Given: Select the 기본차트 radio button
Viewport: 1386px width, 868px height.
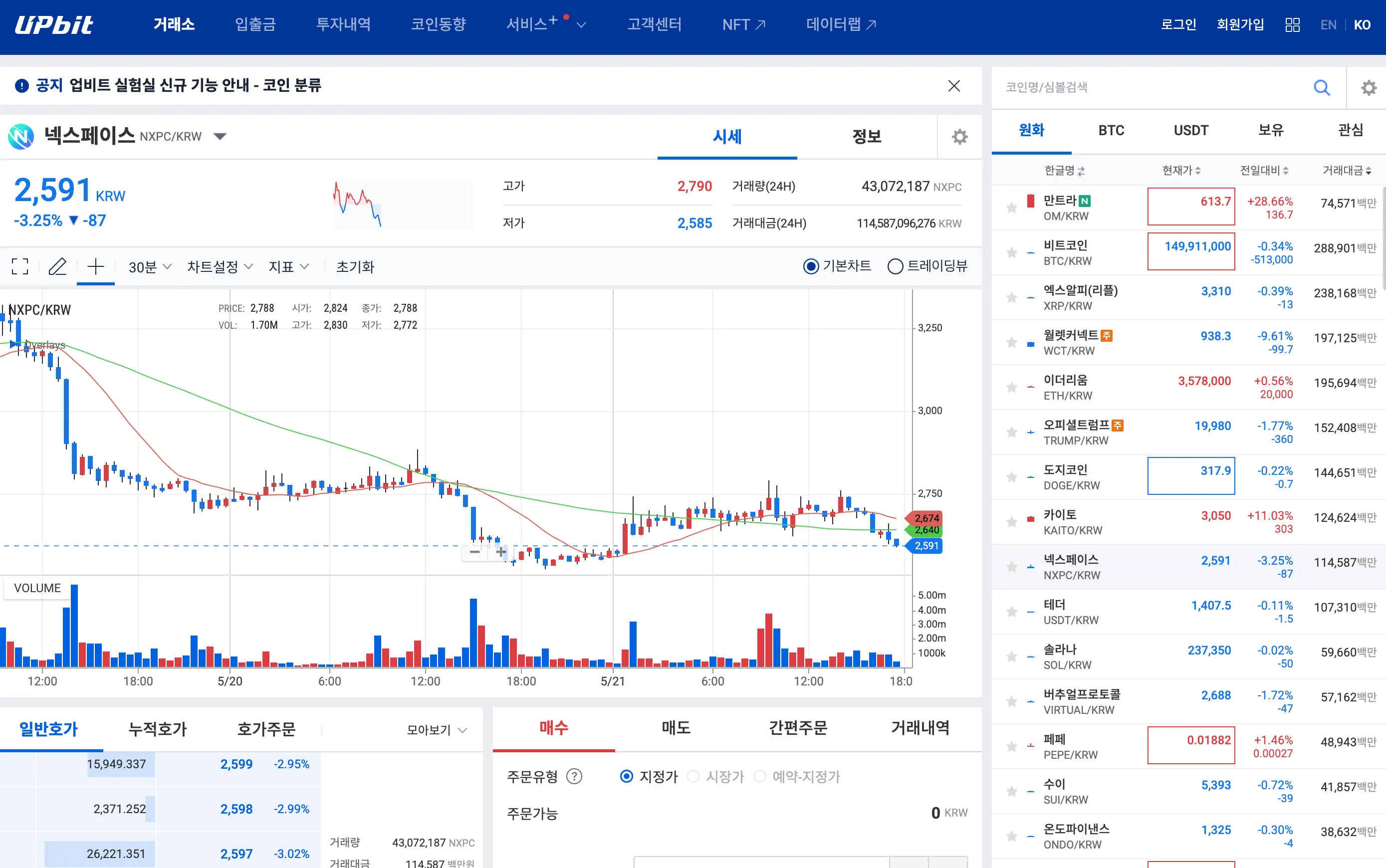Looking at the screenshot, I should tap(811, 266).
